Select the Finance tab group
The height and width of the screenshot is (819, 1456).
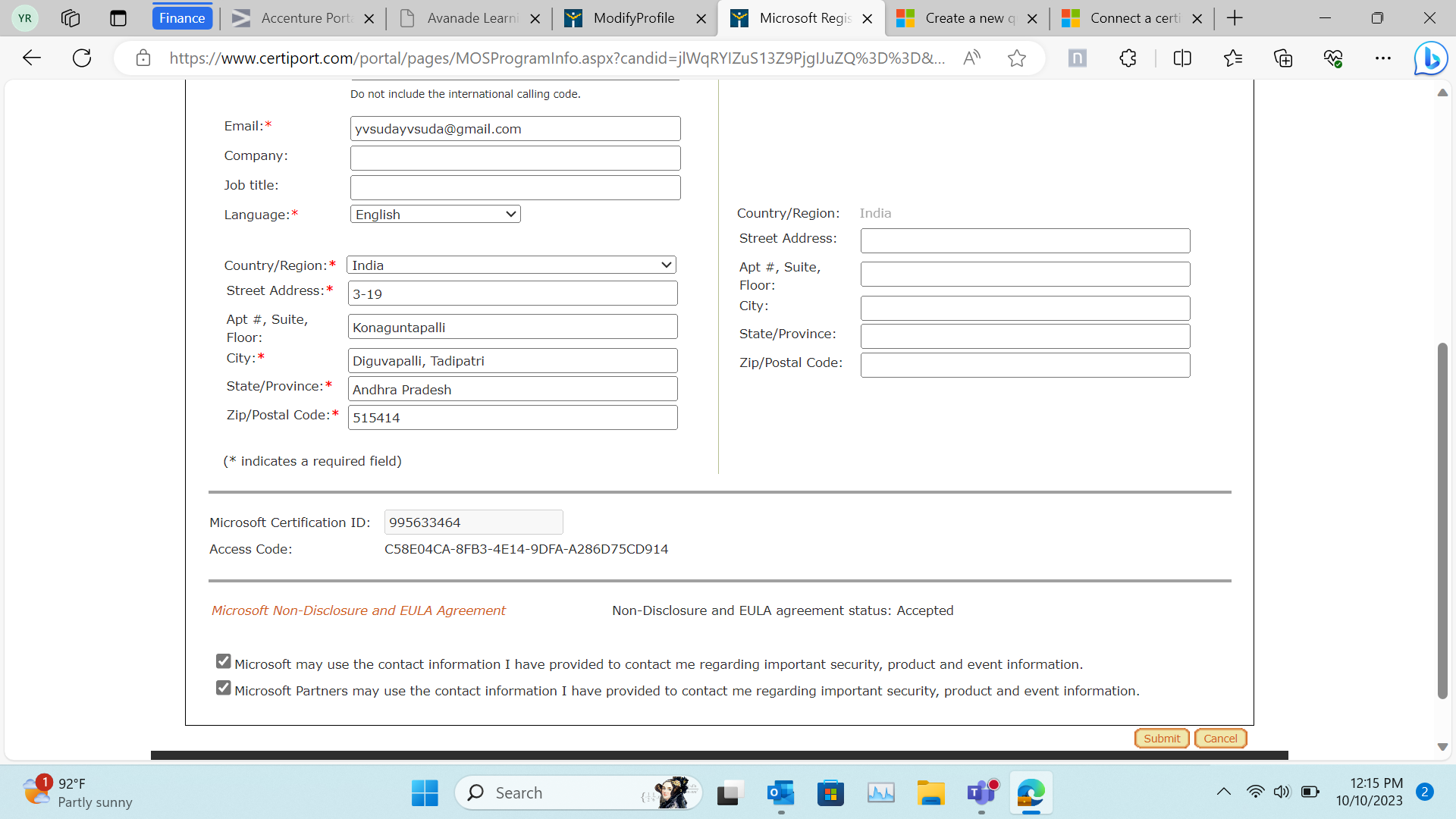182,17
